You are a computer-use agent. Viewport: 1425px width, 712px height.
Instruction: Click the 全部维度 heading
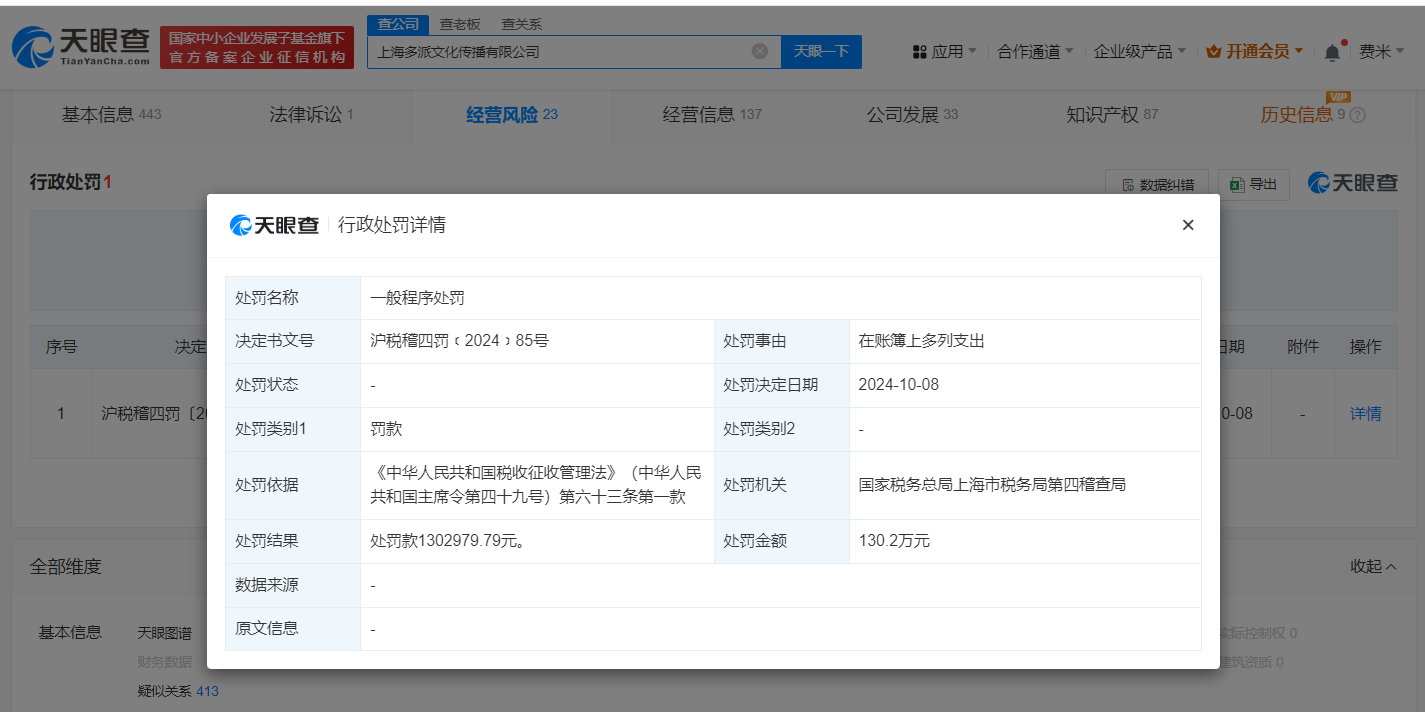(x=65, y=567)
